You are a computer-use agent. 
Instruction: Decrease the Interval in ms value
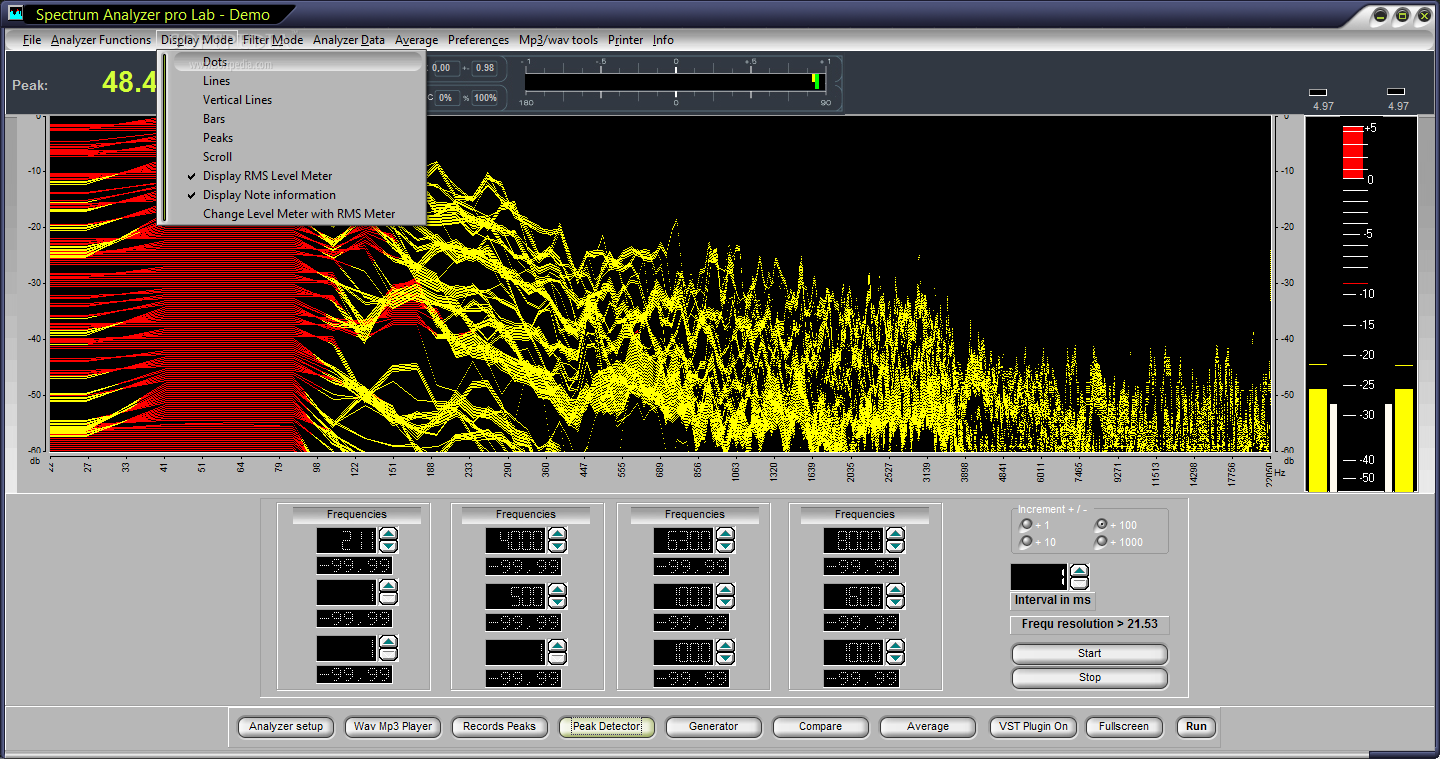pos(1080,583)
